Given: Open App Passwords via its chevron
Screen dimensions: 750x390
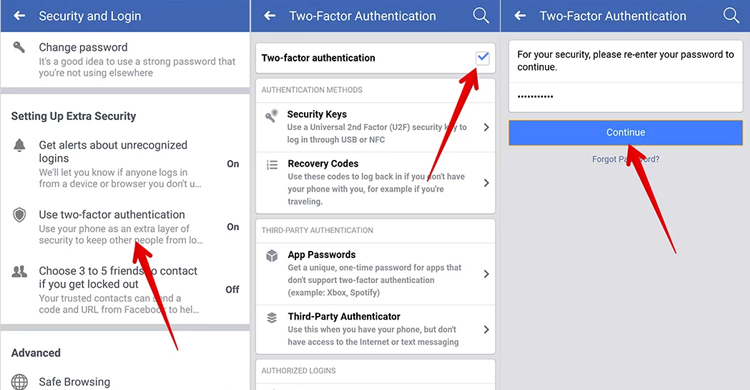Looking at the screenshot, I should 486,274.
